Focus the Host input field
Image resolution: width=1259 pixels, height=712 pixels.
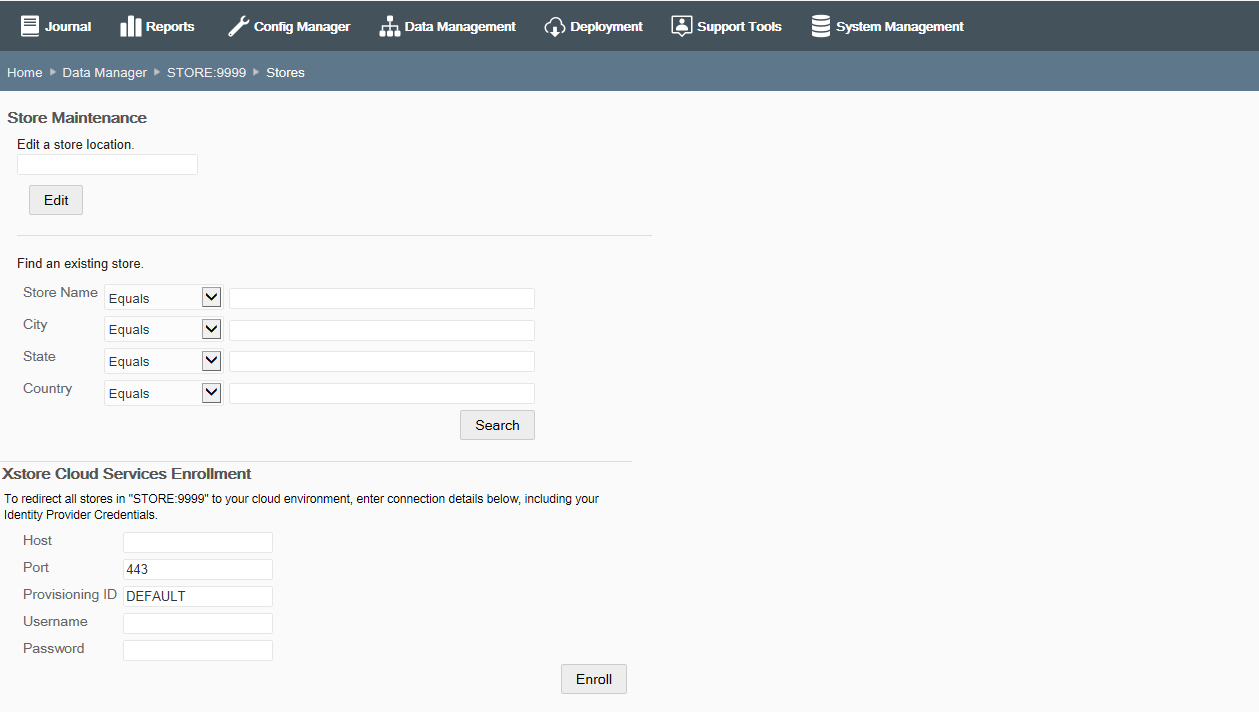click(197, 541)
